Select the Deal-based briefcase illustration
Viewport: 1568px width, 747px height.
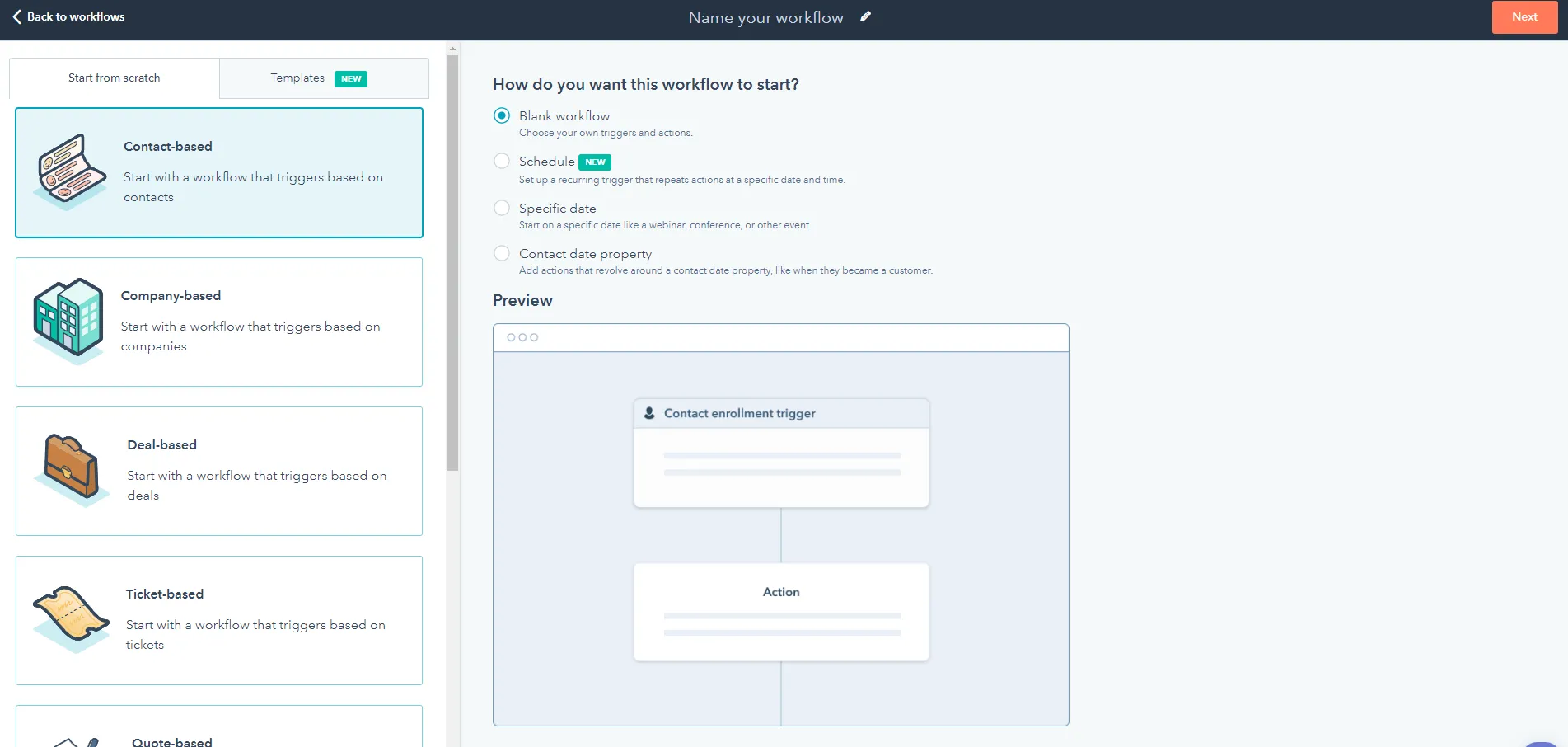[72, 469]
